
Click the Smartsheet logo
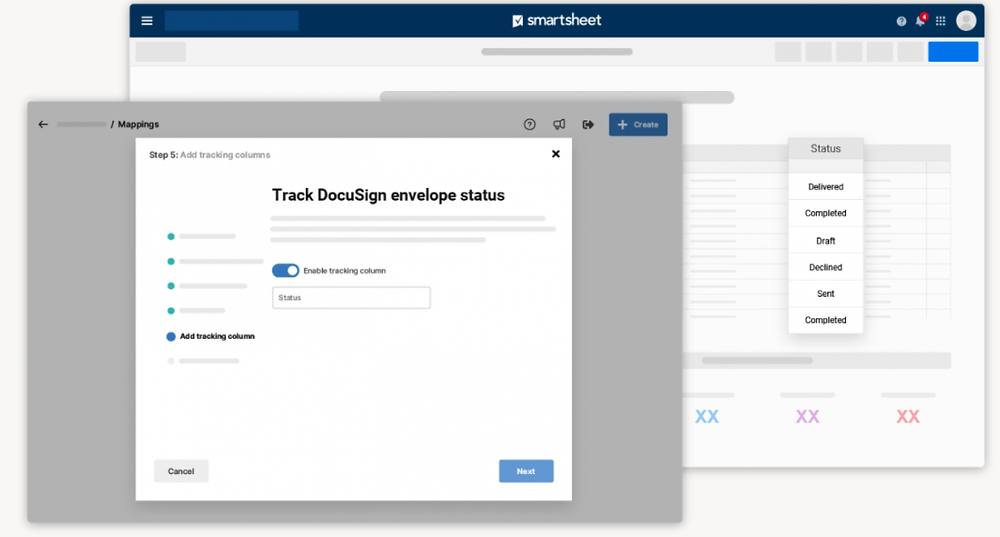point(557,20)
